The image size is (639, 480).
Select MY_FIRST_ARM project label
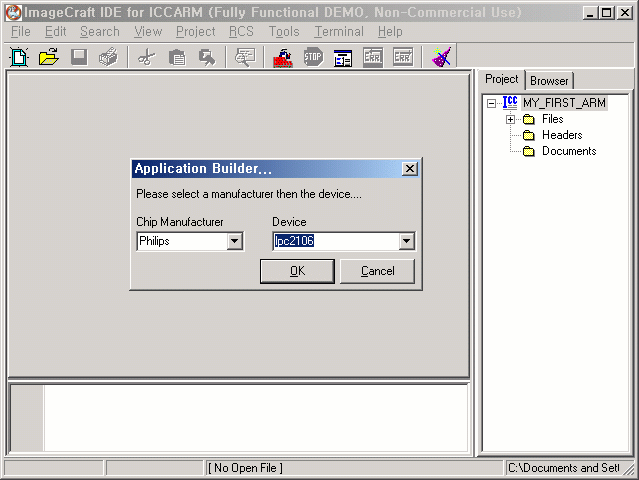(564, 103)
